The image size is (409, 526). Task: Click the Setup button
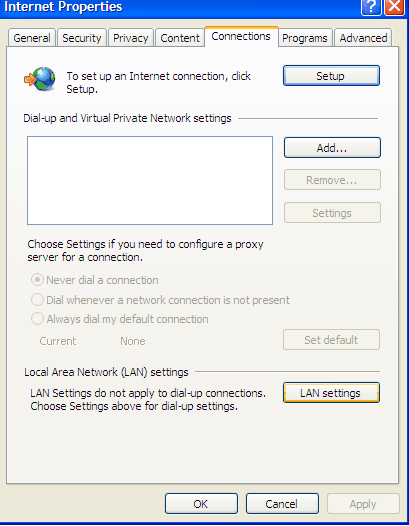331,76
